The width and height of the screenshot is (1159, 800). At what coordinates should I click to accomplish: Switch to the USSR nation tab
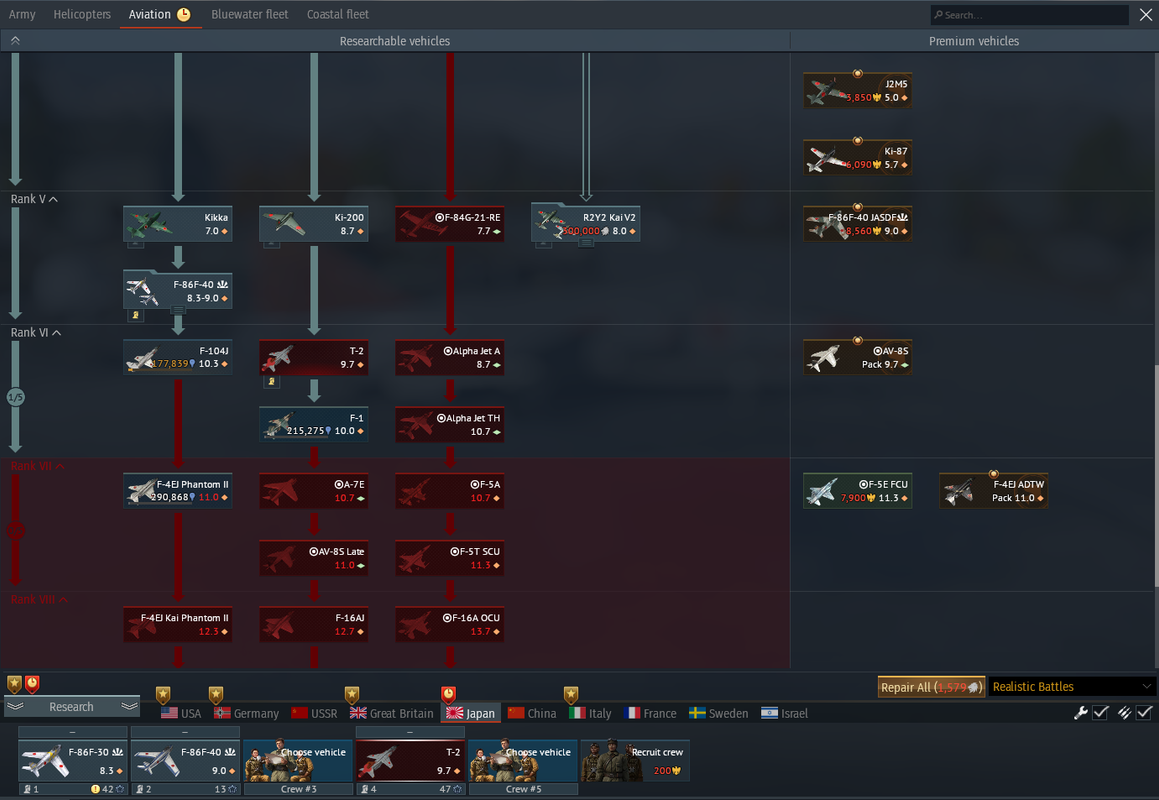[x=314, y=713]
